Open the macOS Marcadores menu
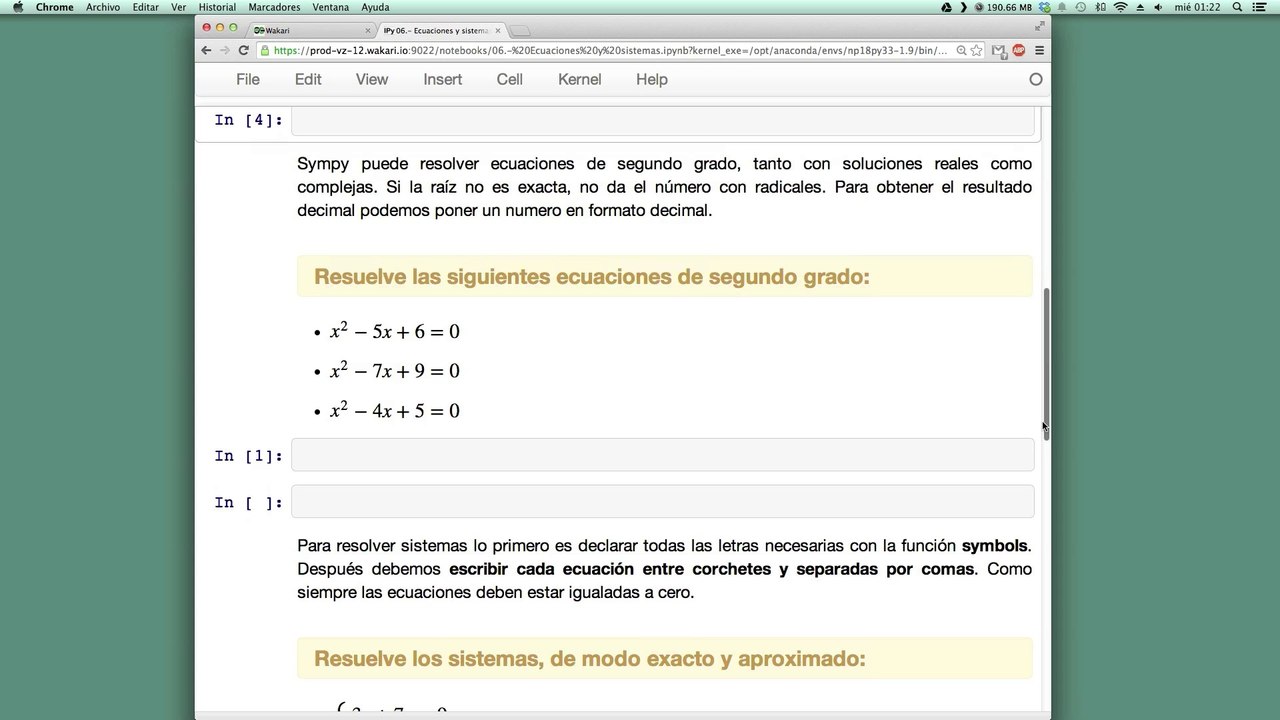Viewport: 1280px width, 720px height. click(275, 7)
